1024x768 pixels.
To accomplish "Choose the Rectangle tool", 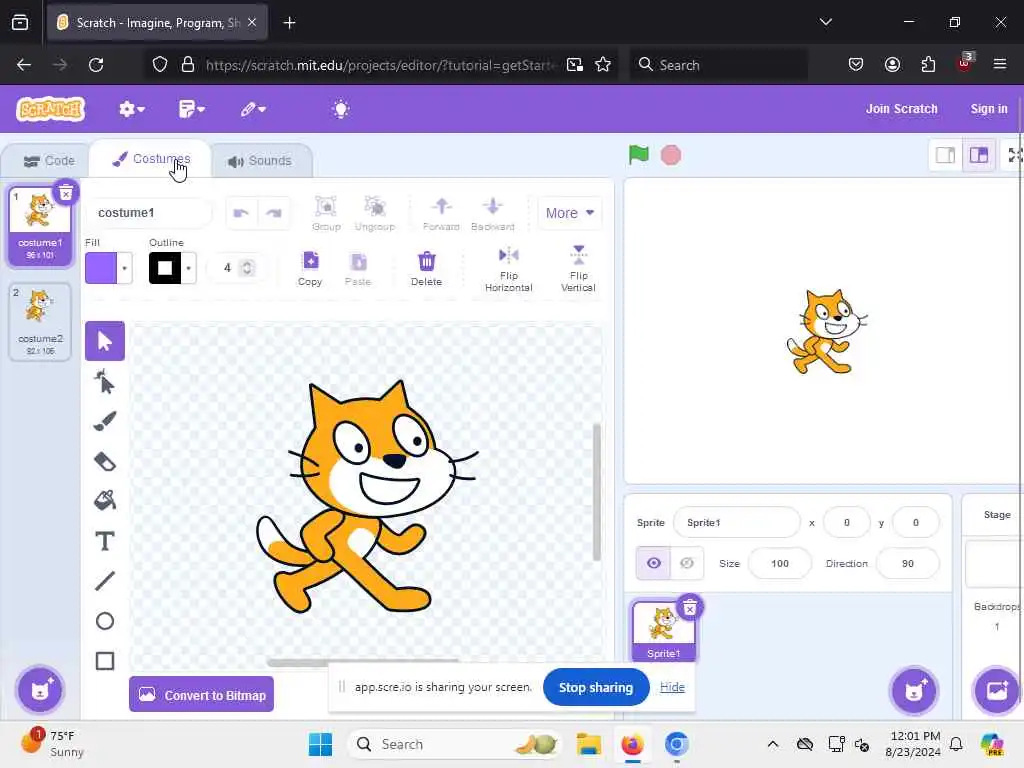I will pos(104,661).
